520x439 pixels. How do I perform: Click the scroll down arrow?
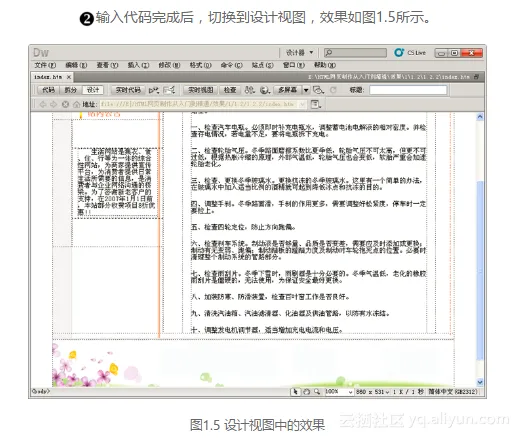coord(480,382)
